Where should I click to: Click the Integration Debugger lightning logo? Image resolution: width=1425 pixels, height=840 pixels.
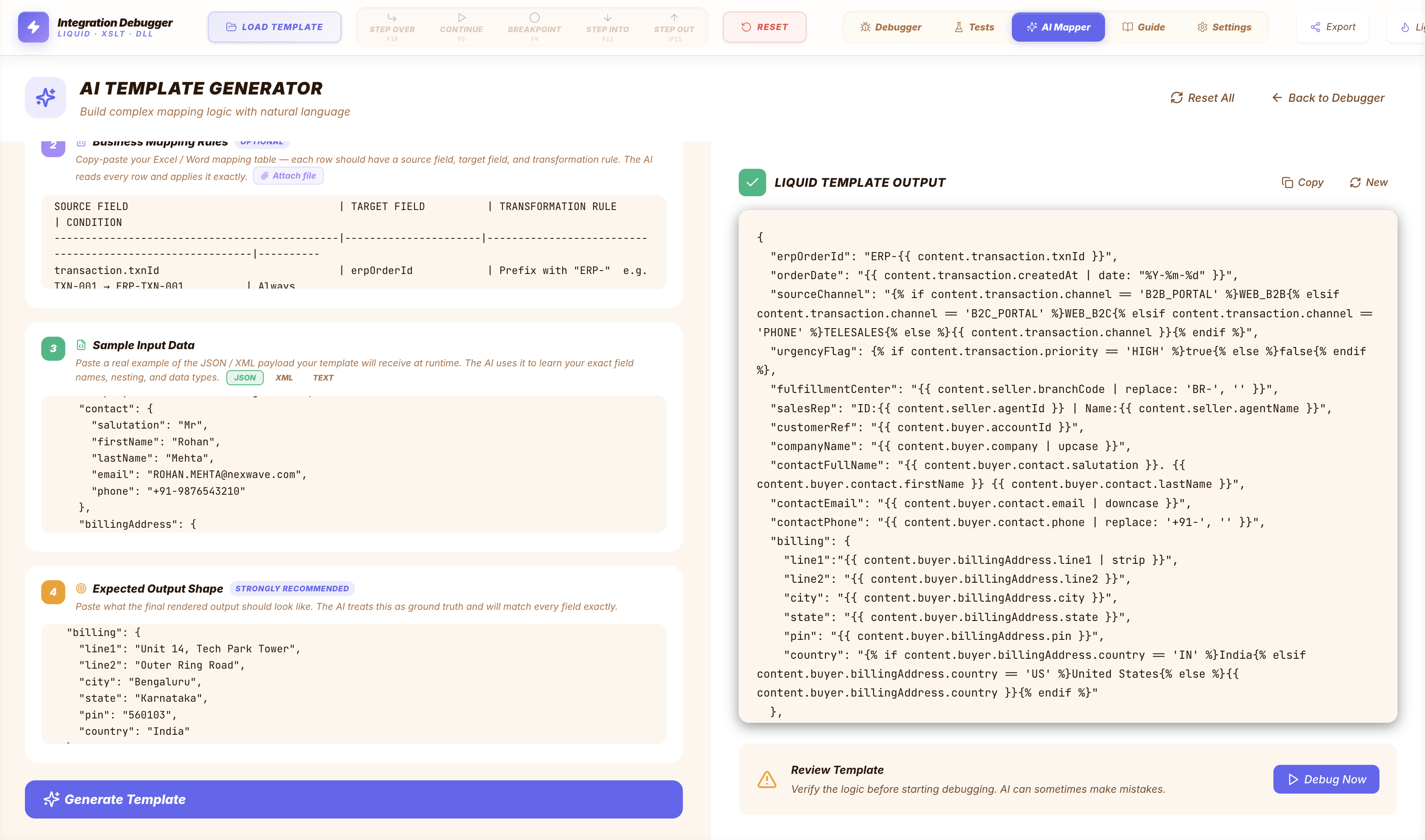(x=33, y=27)
